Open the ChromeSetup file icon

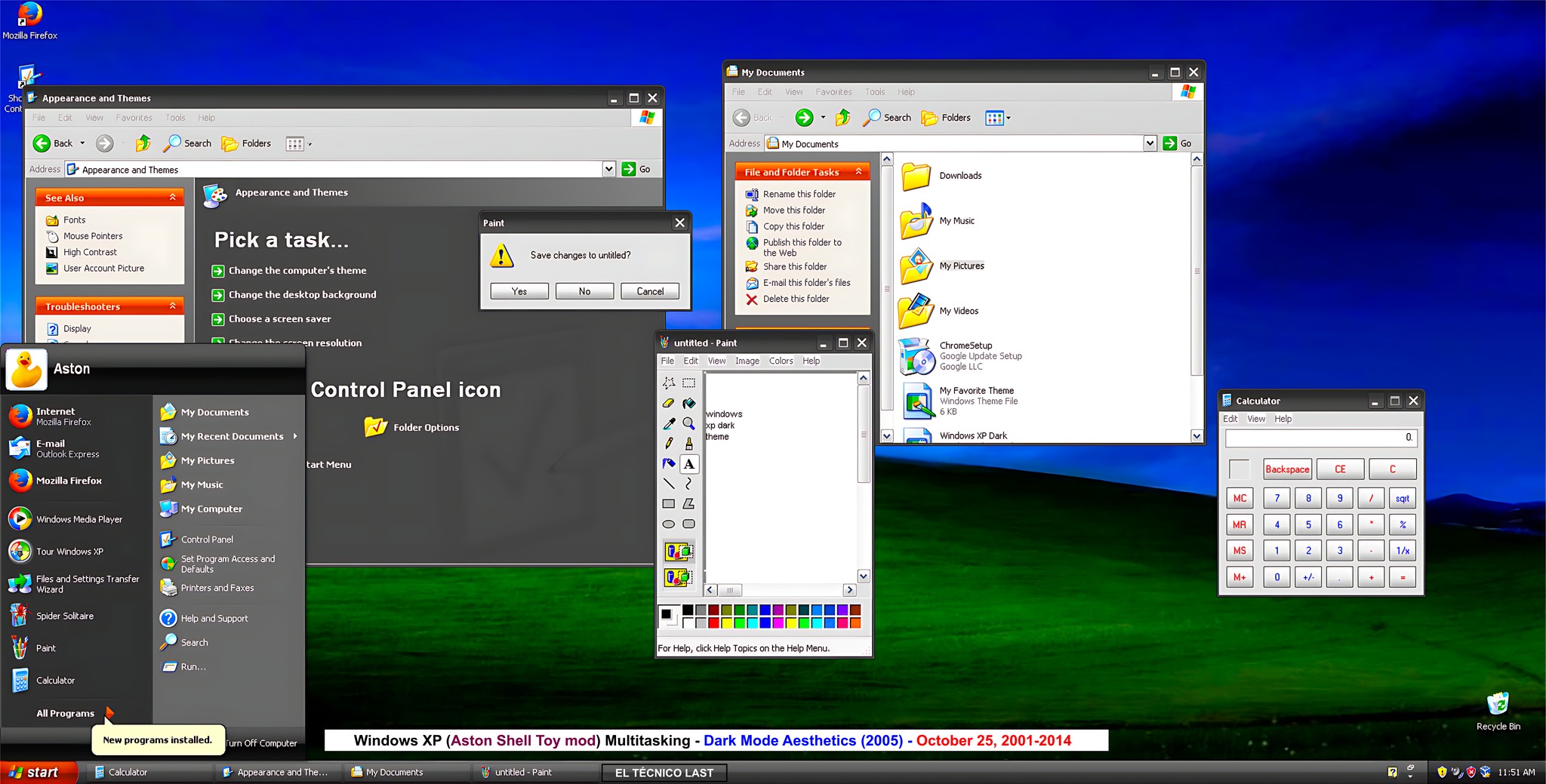coord(917,356)
